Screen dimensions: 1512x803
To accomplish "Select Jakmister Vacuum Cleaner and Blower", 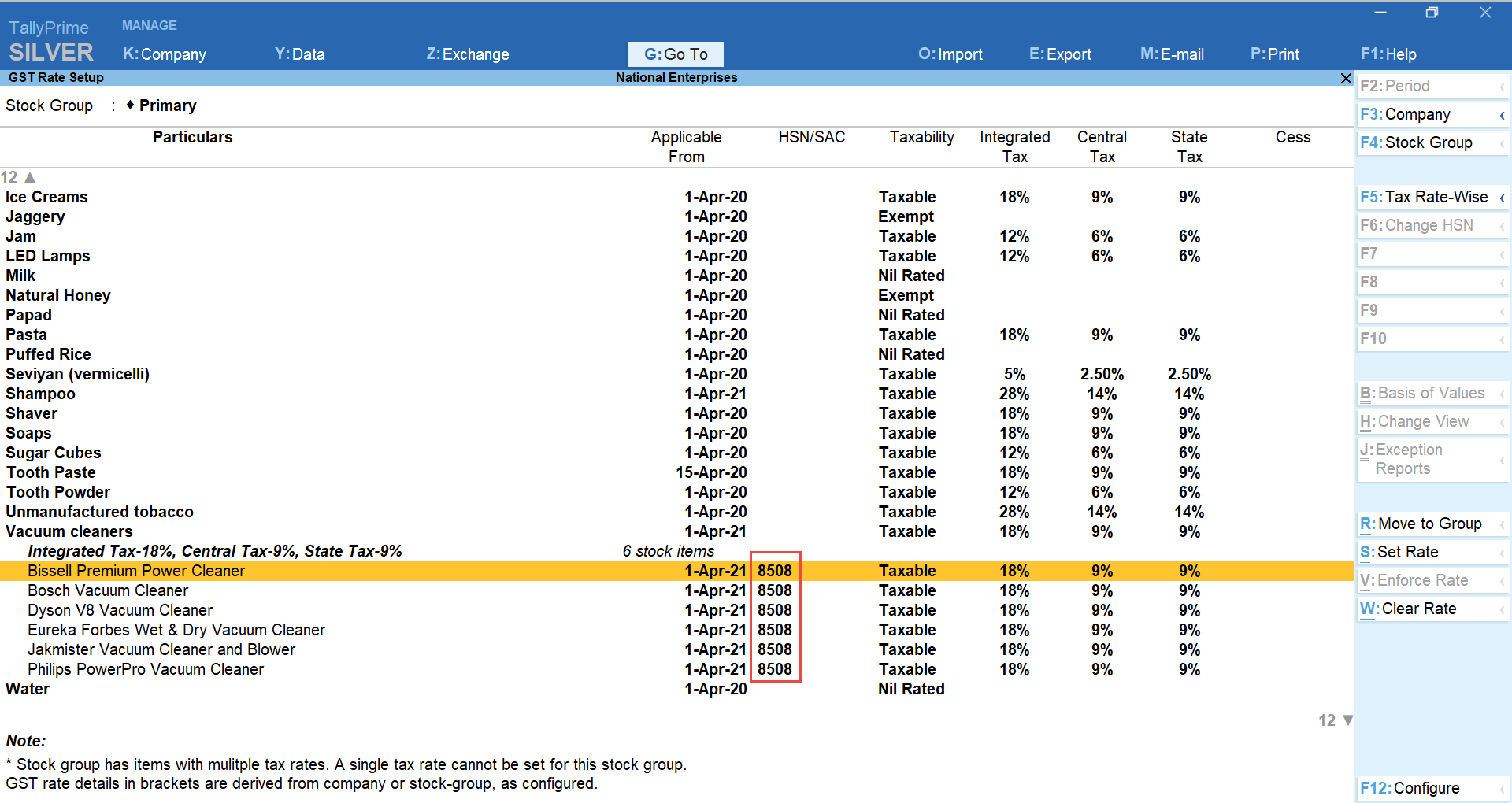I will 676,649.
